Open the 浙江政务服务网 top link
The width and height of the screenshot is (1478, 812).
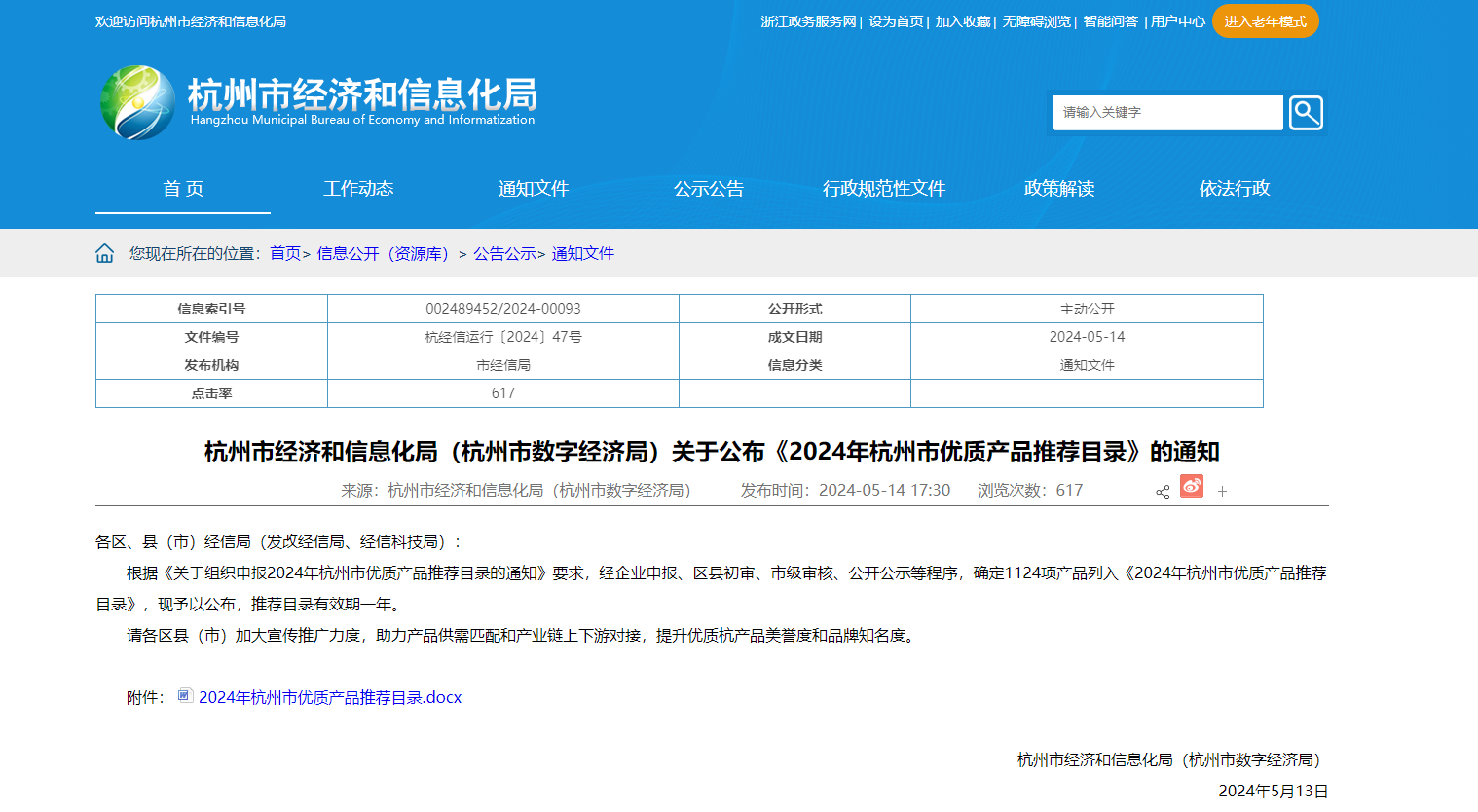point(808,21)
